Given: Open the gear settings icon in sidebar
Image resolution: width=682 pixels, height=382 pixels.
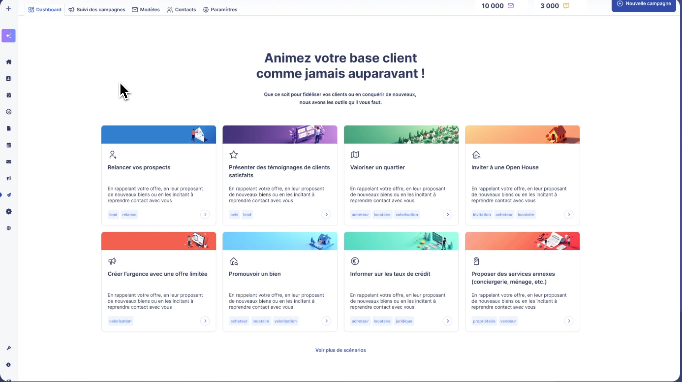Looking at the screenshot, I should coord(9,211).
